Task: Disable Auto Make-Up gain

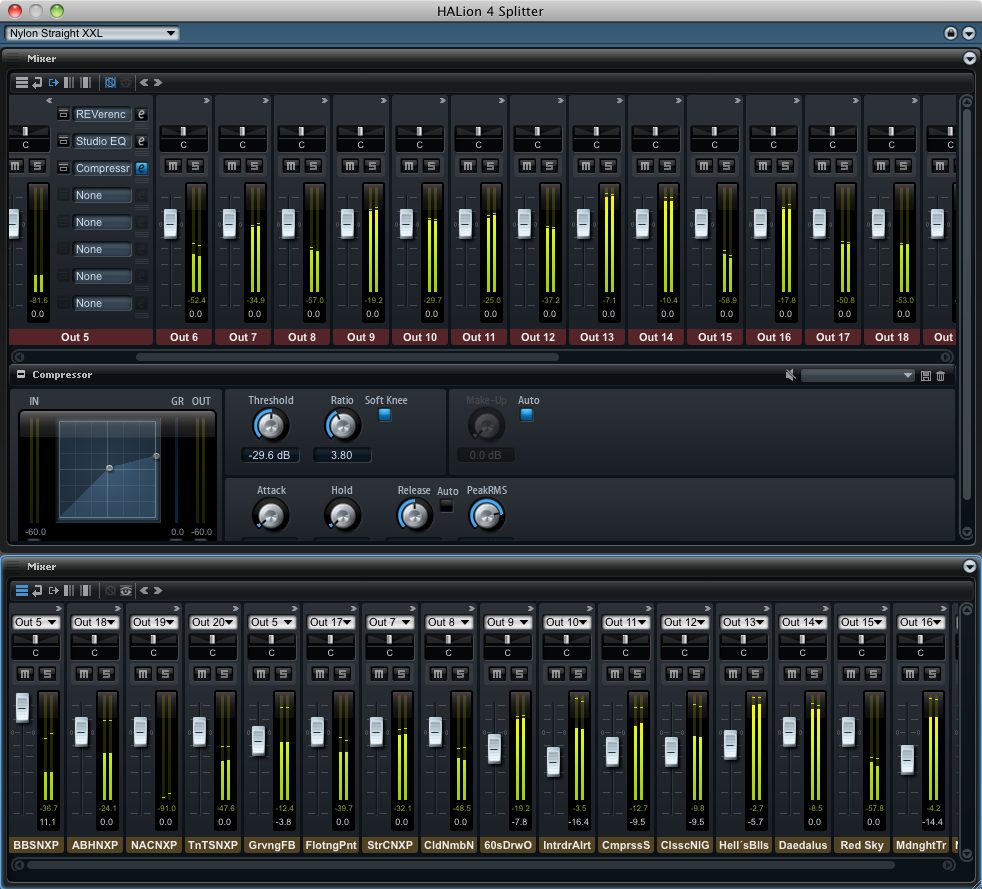Action: click(x=527, y=415)
